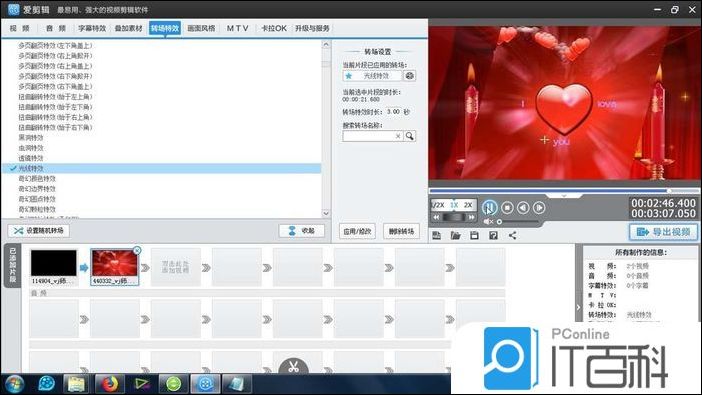Click the fast-forward double-arrow button
The width and height of the screenshot is (702, 395).
(471, 217)
